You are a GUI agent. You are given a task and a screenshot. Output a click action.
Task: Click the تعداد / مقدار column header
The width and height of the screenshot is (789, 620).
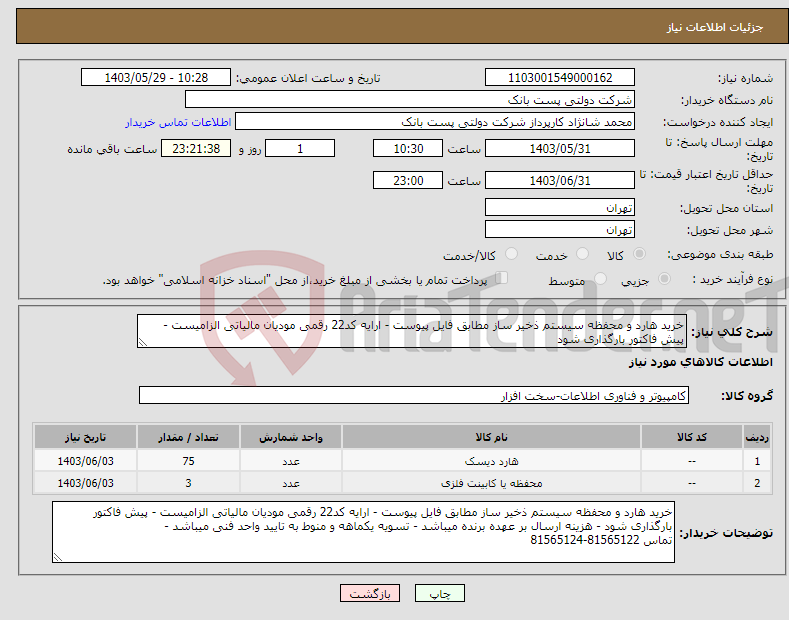click(x=188, y=437)
